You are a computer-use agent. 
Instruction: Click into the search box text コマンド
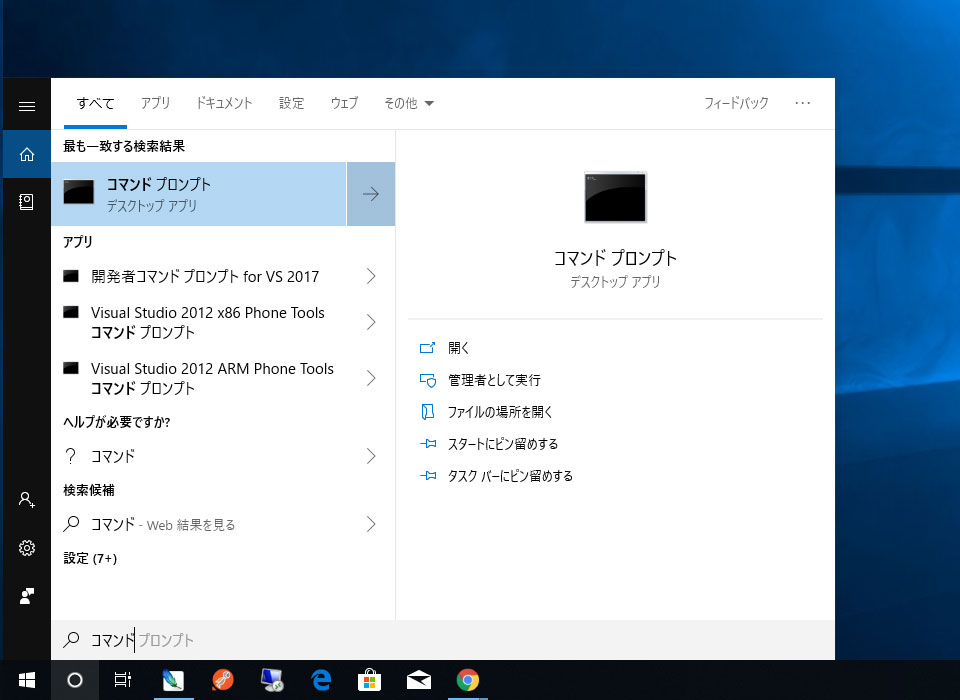[x=113, y=640]
